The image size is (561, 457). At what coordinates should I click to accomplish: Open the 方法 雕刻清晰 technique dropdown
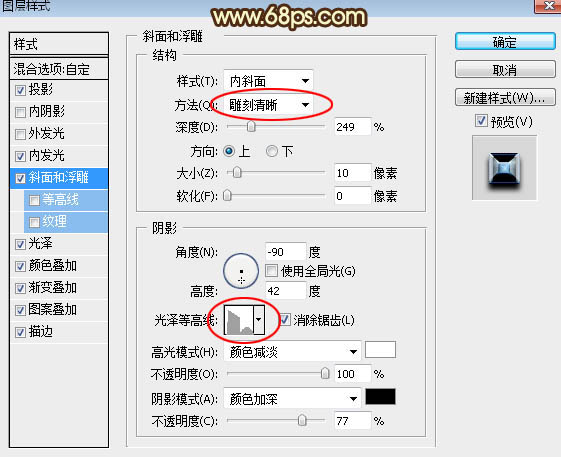268,105
